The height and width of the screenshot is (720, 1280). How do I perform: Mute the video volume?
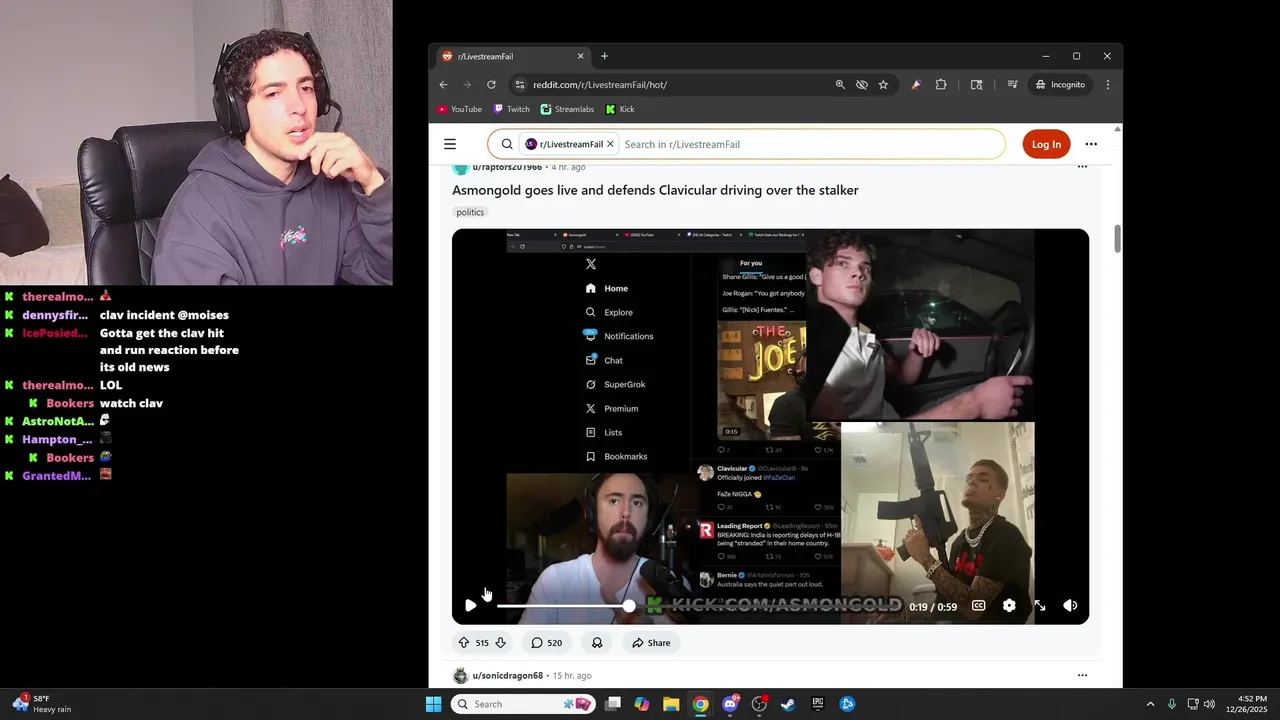point(1070,605)
